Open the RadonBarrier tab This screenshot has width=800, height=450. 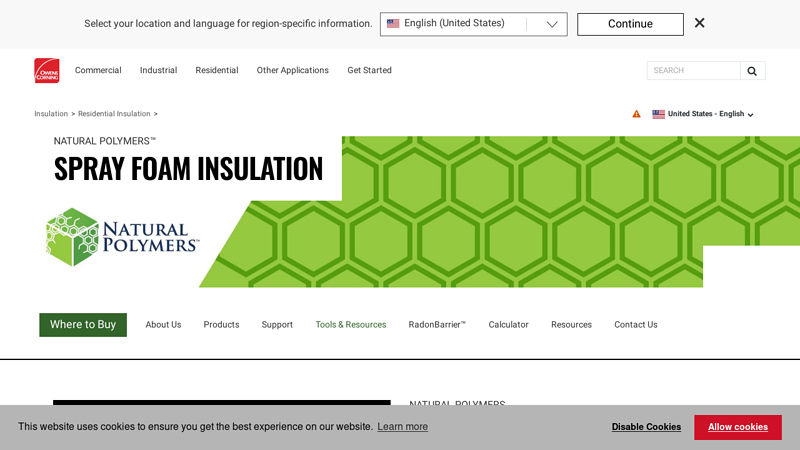tap(437, 324)
